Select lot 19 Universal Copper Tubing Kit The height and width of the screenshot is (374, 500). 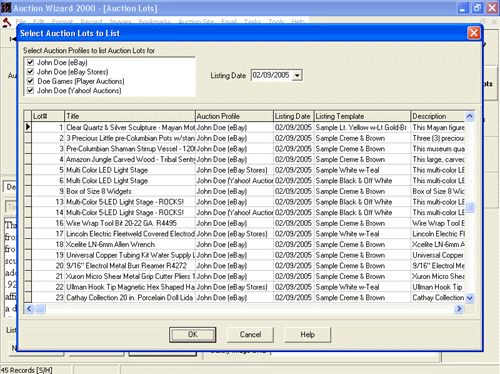click(x=130, y=255)
